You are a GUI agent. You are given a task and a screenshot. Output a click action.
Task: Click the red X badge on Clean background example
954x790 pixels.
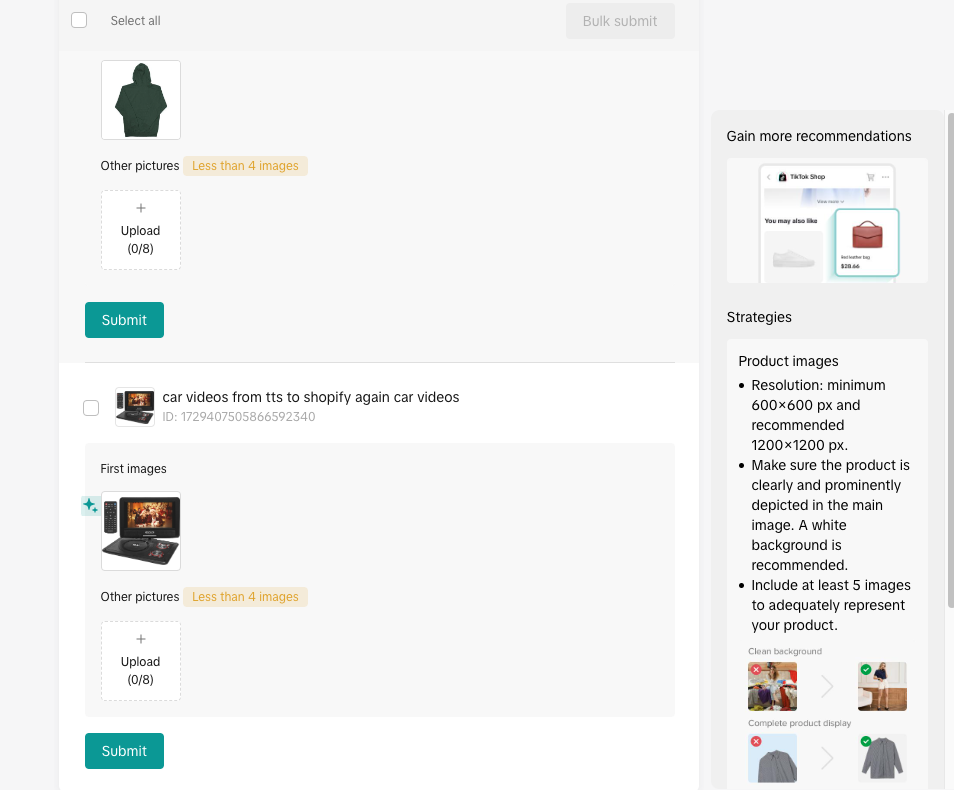click(x=756, y=670)
